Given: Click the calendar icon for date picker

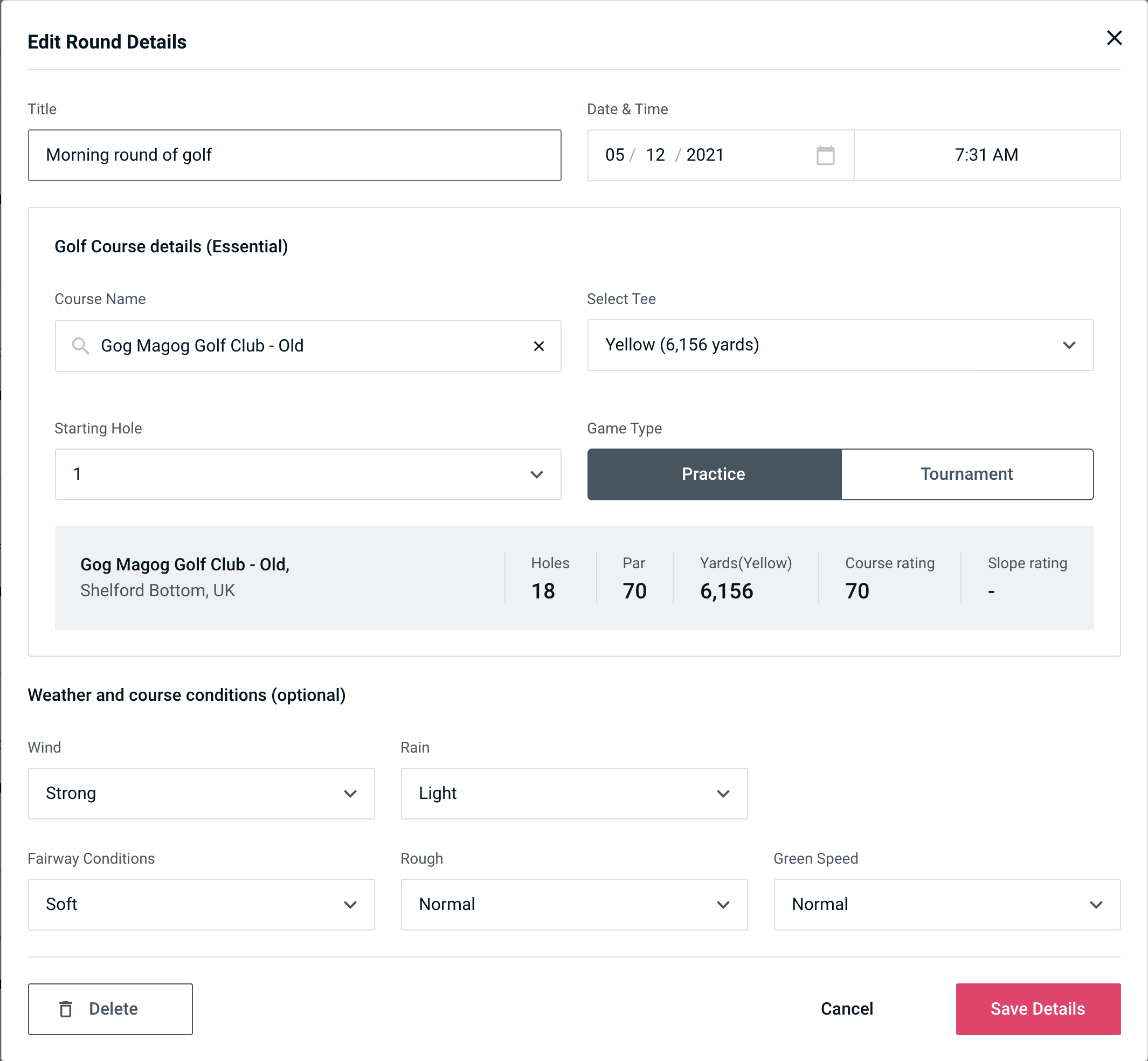Looking at the screenshot, I should click(x=826, y=155).
